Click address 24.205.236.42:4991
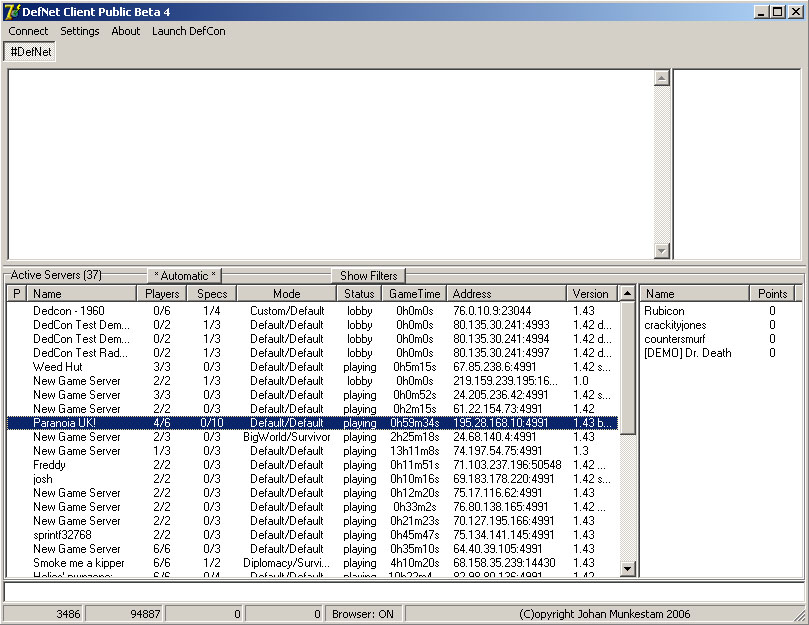Viewport: 809px width, 625px height. (500, 395)
